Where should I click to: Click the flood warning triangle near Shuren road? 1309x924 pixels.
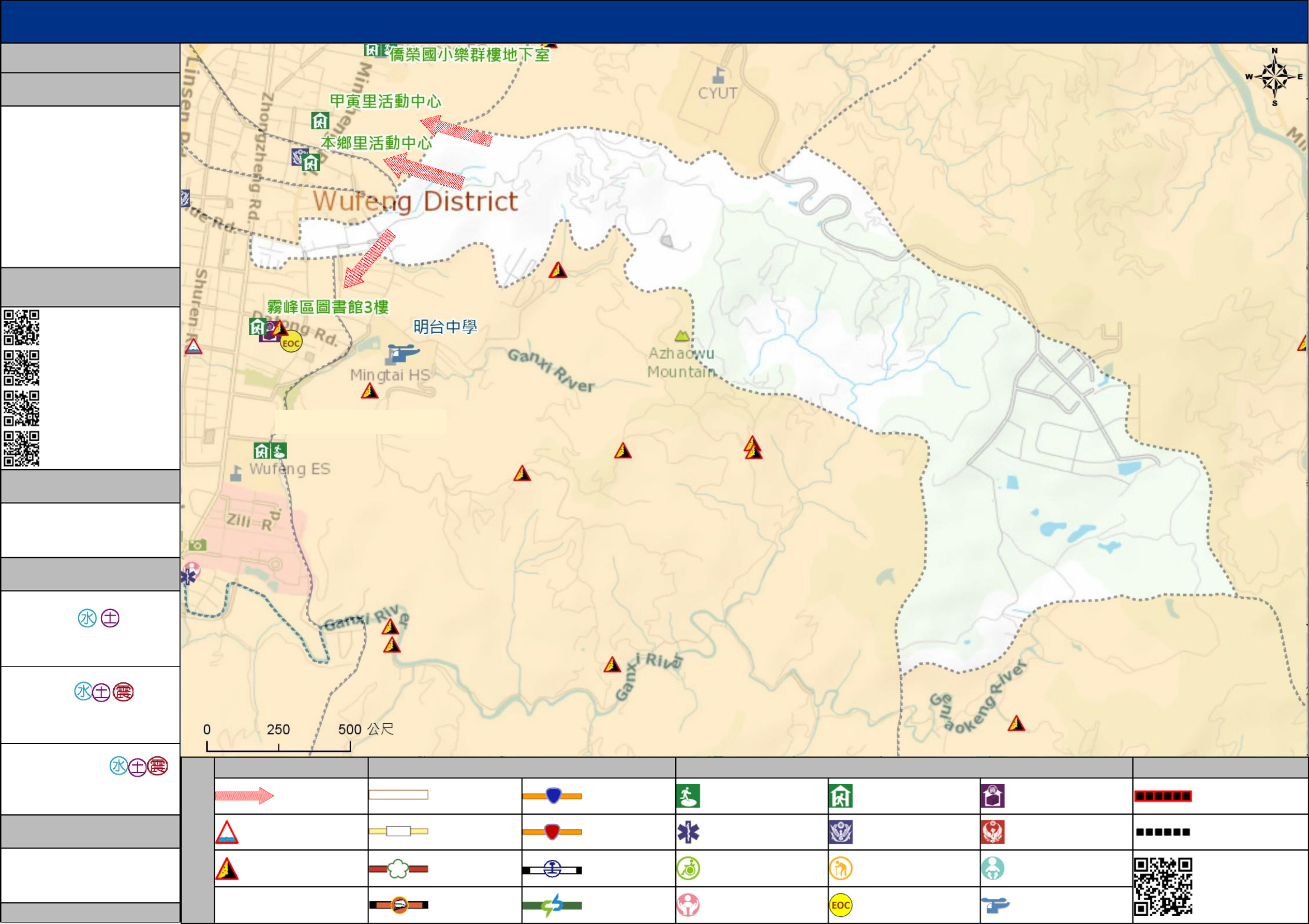(x=194, y=347)
